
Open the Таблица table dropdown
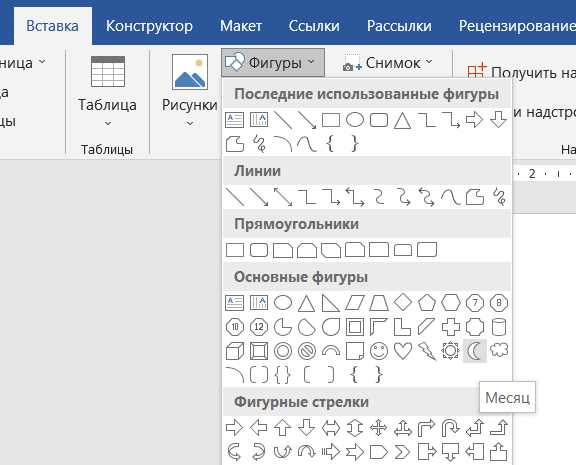coord(107,91)
